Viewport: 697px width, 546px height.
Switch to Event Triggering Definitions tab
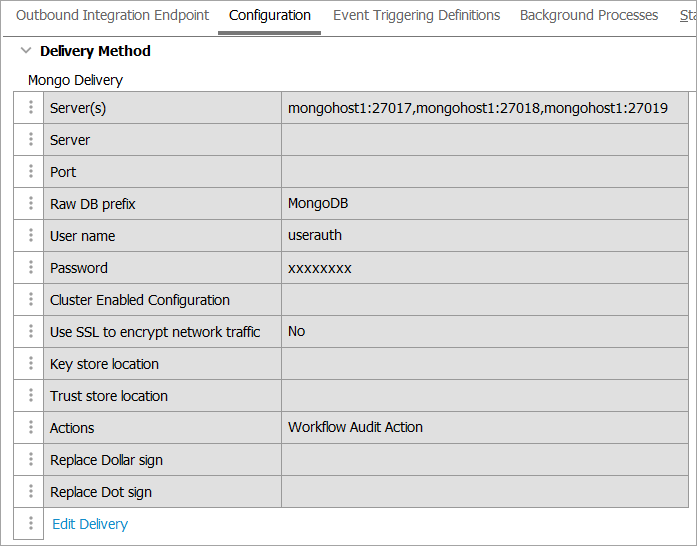click(x=416, y=16)
